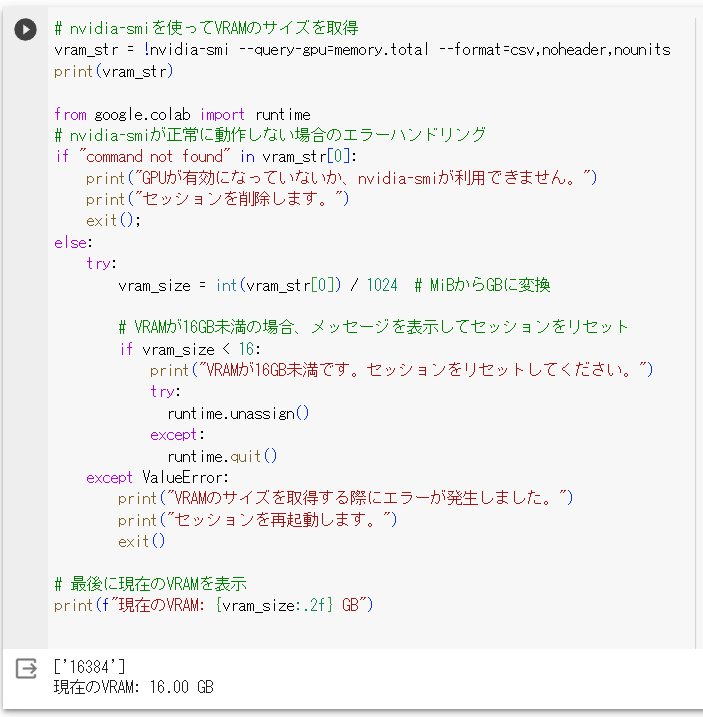Click output line '現在のVRAM: 16.00 GB'
Image resolution: width=703 pixels, height=717 pixels.
tap(134, 687)
